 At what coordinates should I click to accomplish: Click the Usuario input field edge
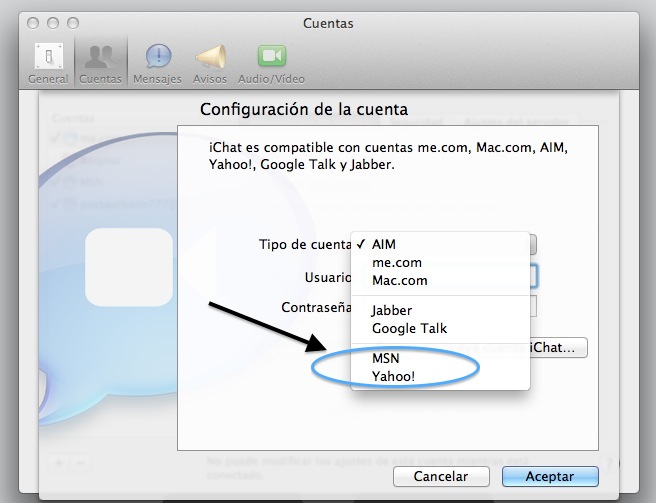533,276
